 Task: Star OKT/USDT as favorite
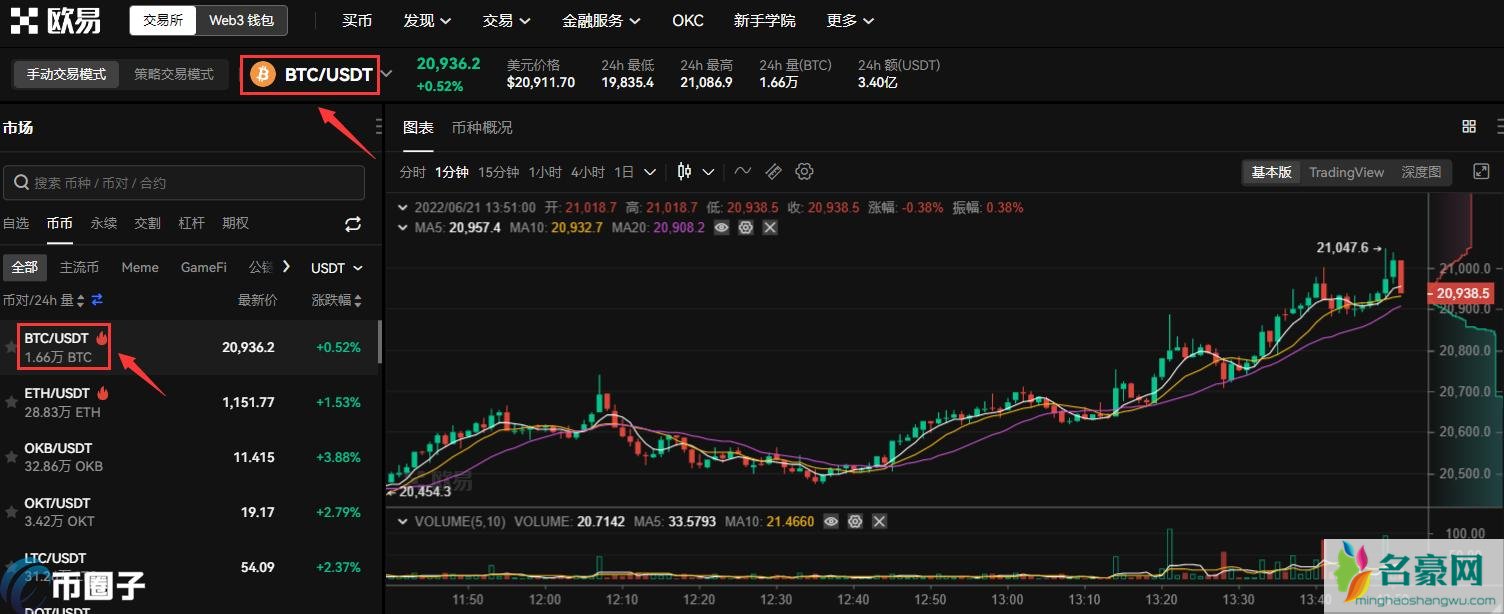11,512
